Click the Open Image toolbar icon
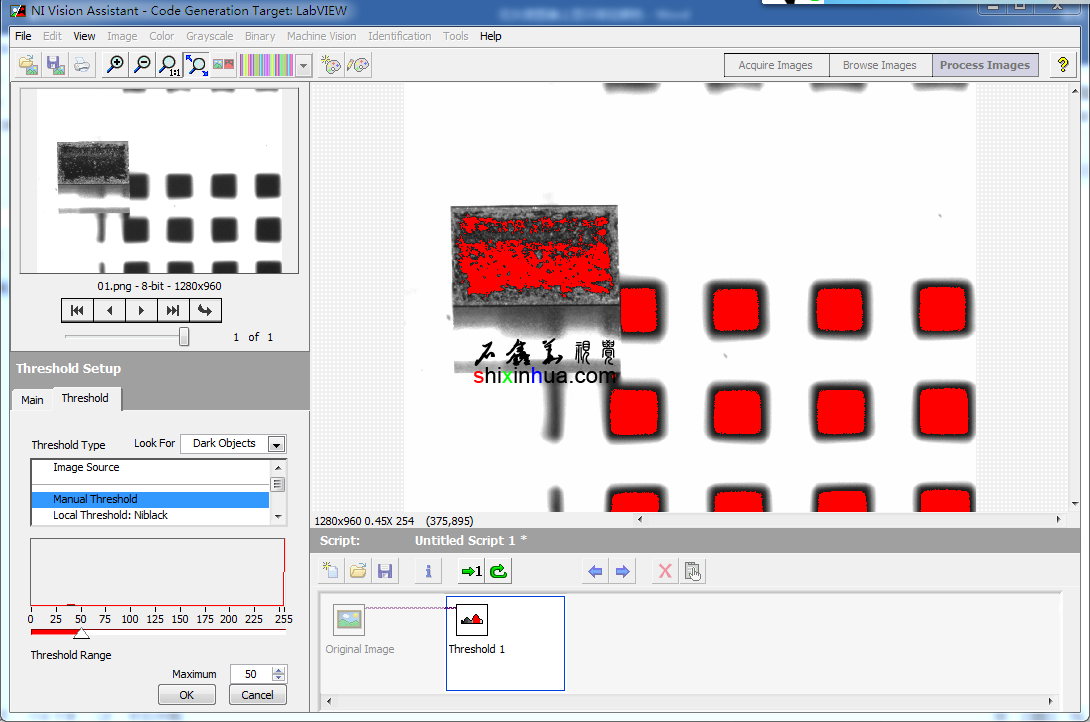The image size is (1090, 722). [x=28, y=65]
